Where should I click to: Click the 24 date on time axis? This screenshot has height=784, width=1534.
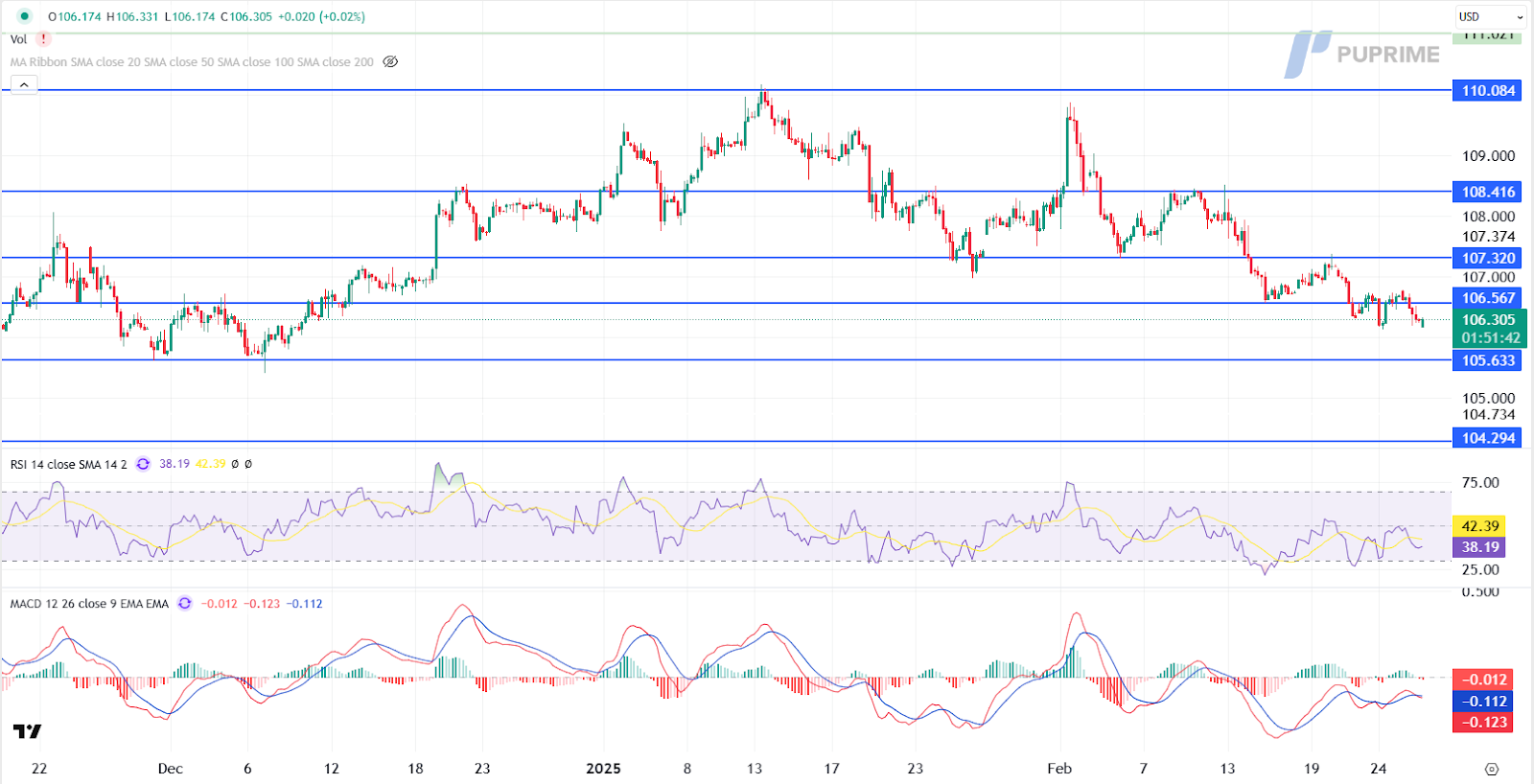click(1378, 769)
